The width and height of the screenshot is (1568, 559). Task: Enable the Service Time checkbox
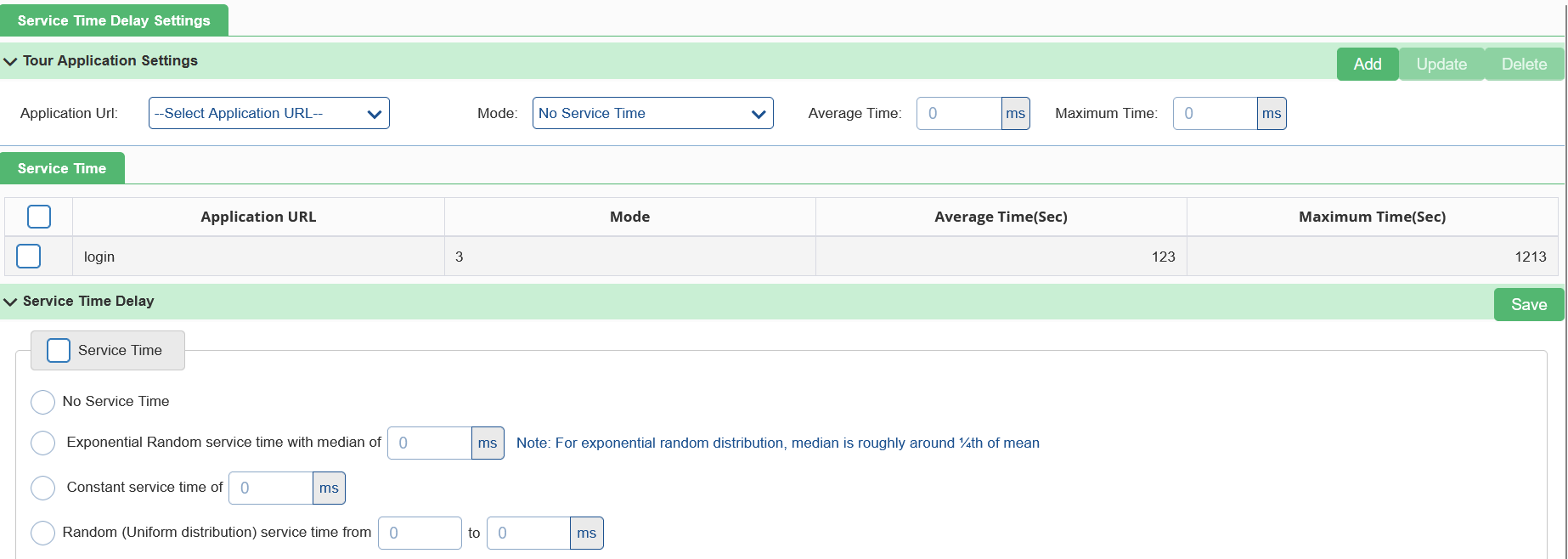[59, 350]
